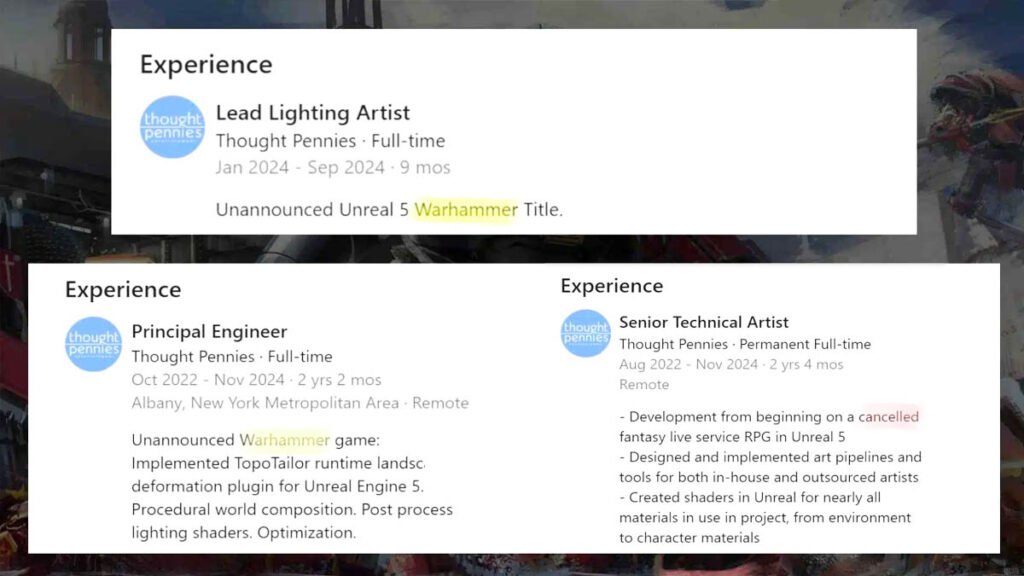This screenshot has height=576, width=1024.
Task: Click the highlighted word cancelled
Action: [x=888, y=416]
